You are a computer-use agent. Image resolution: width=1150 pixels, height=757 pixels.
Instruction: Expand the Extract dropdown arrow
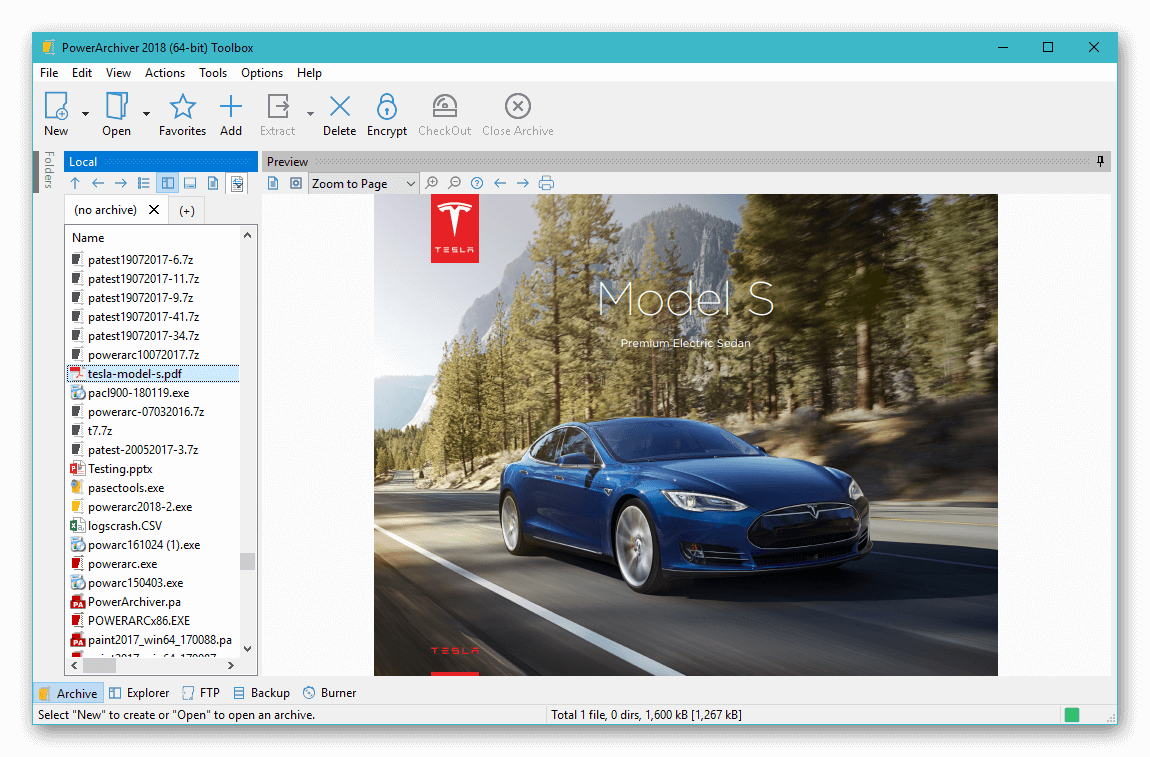[x=310, y=114]
